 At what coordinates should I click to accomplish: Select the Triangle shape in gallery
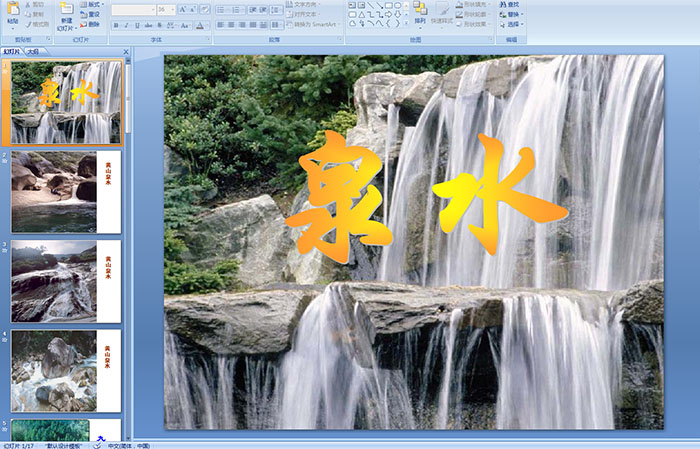[361, 14]
